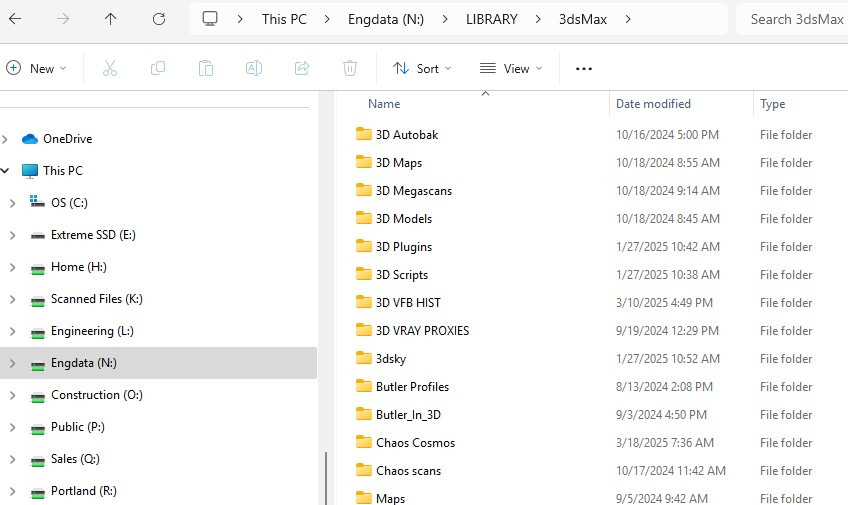Expand the OS (C:) drive node
This screenshot has width=848, height=505.
point(12,203)
